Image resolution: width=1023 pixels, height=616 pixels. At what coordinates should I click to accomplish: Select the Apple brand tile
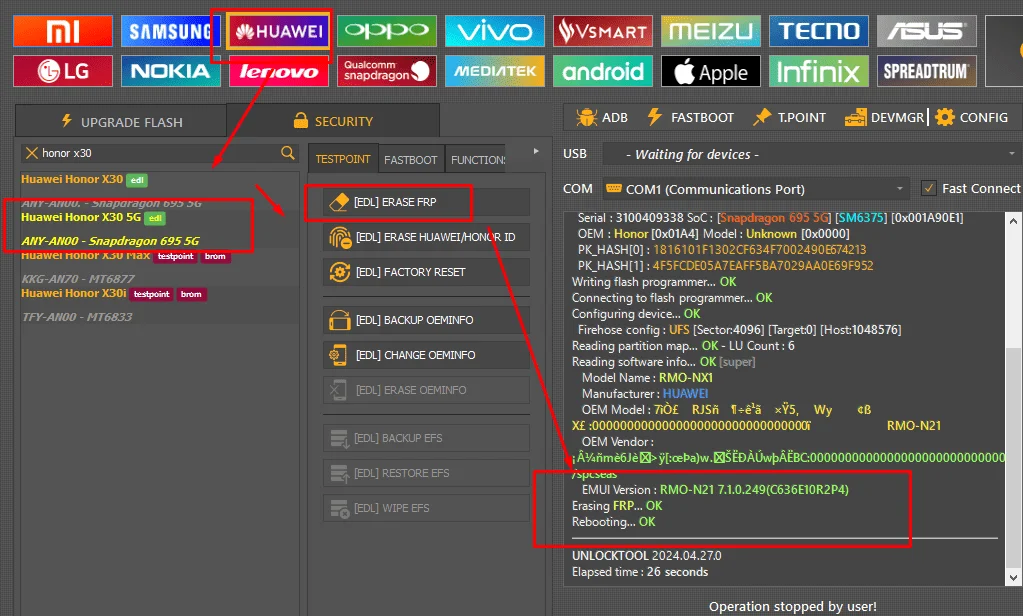(x=710, y=71)
